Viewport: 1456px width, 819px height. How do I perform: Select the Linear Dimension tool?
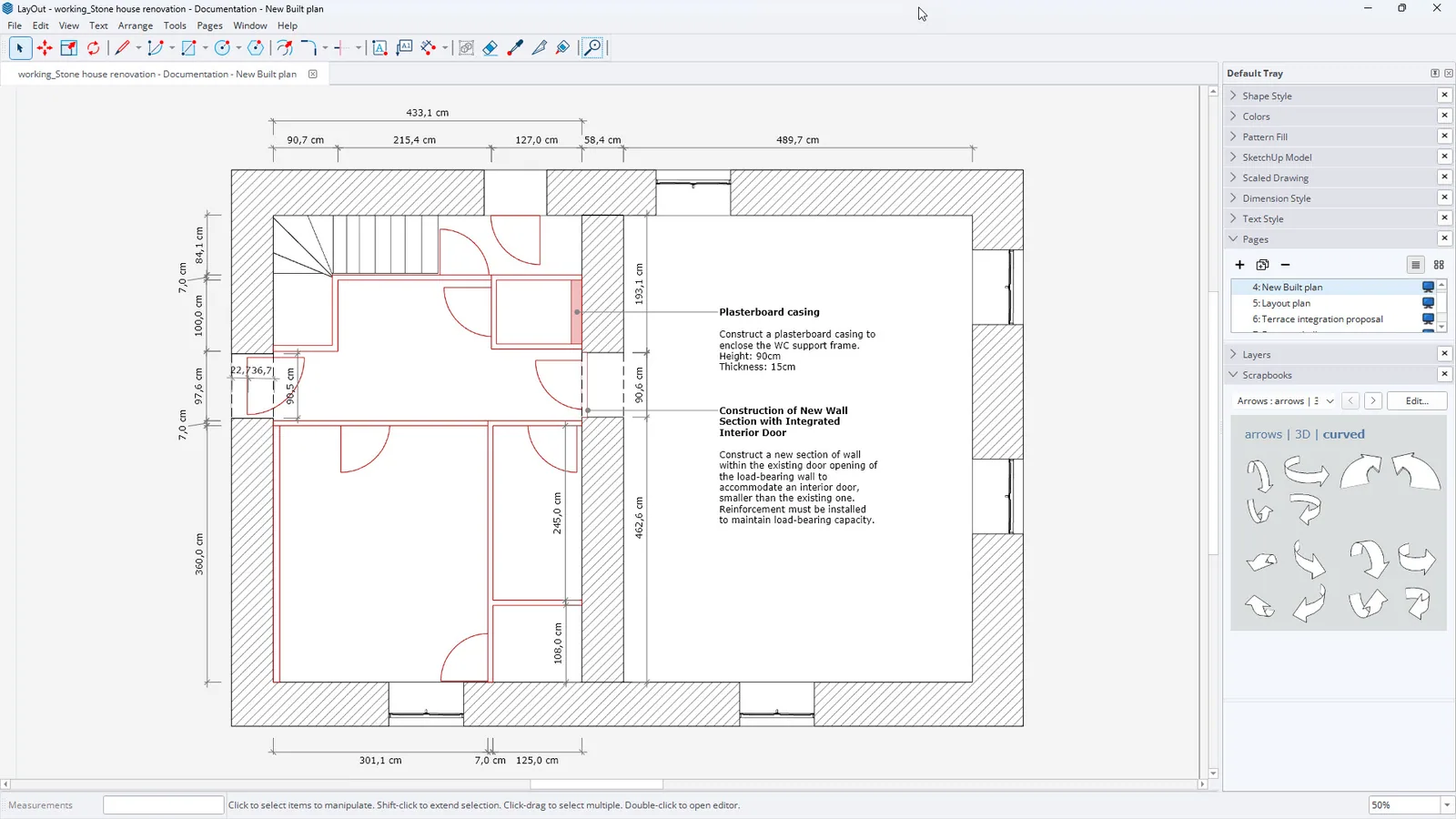click(x=429, y=48)
